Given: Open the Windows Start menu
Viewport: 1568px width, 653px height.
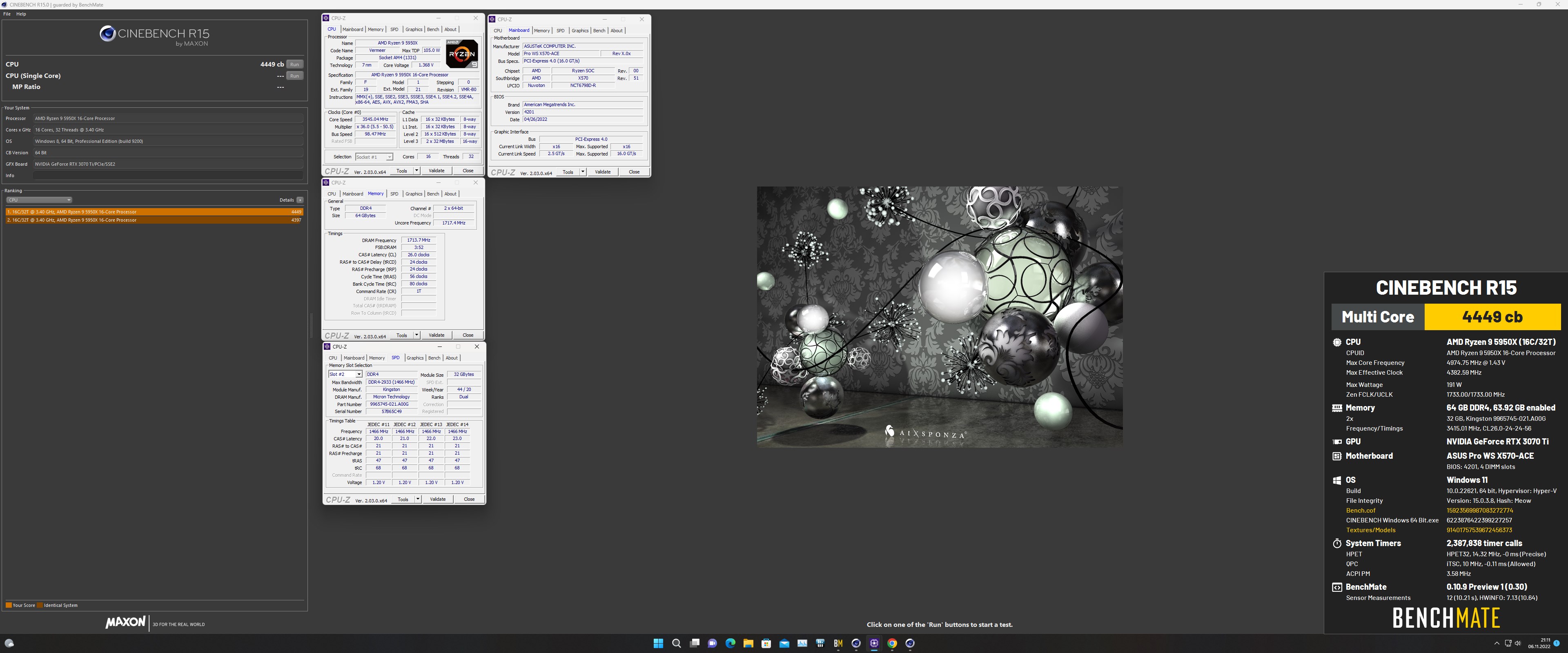Looking at the screenshot, I should pyautogui.click(x=658, y=643).
